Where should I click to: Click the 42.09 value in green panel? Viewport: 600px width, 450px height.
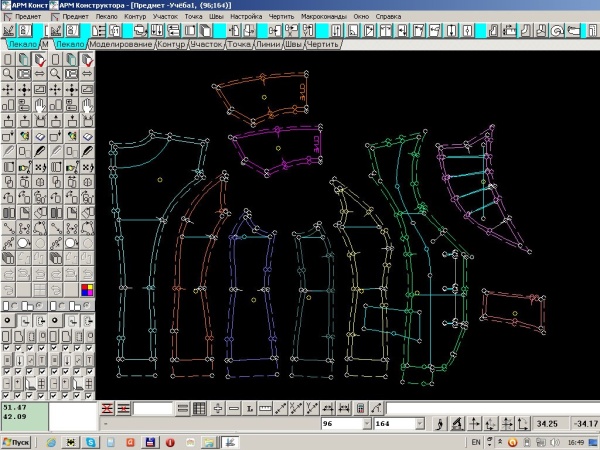(15, 417)
